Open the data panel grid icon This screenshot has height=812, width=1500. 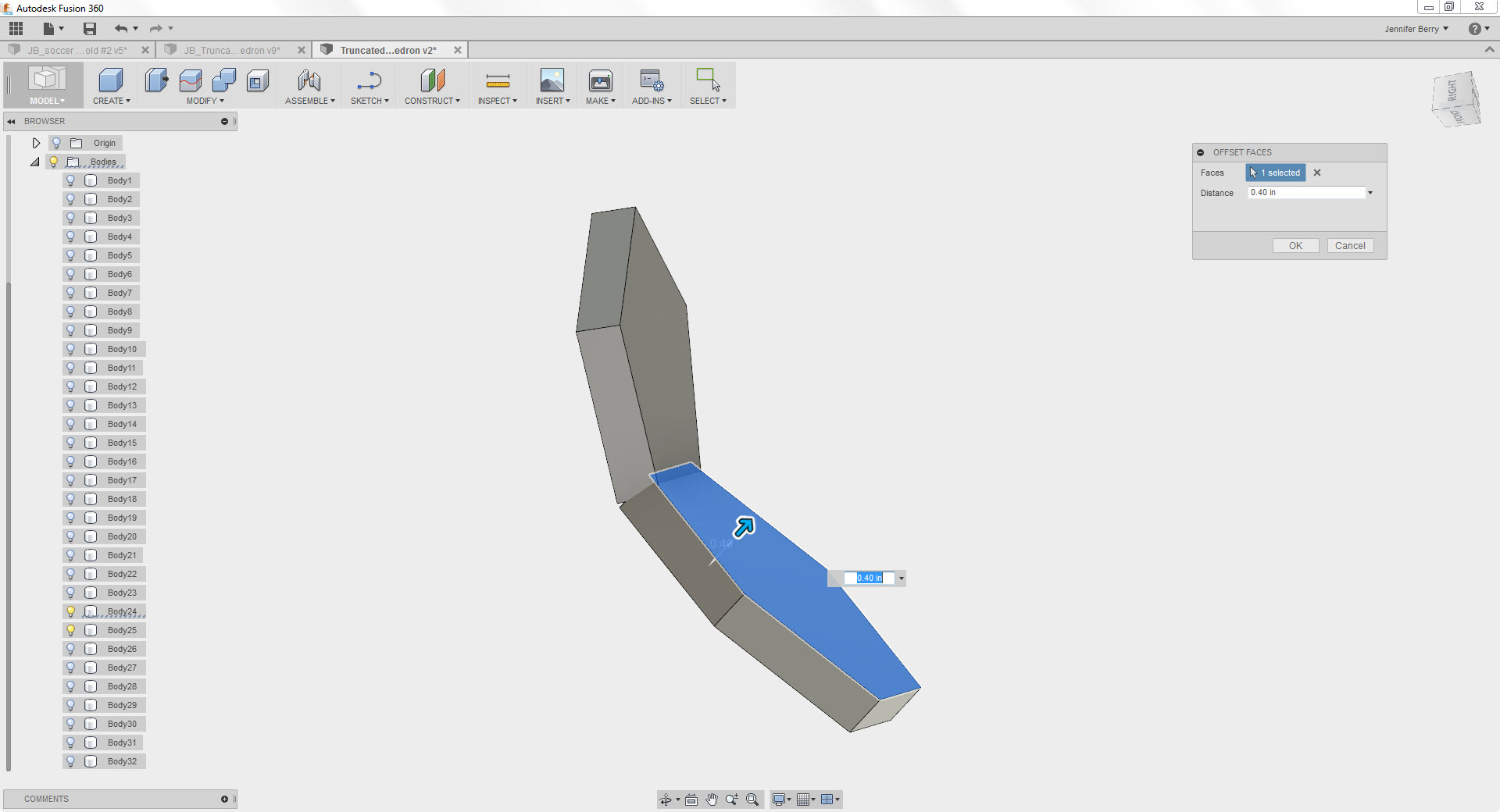16,29
